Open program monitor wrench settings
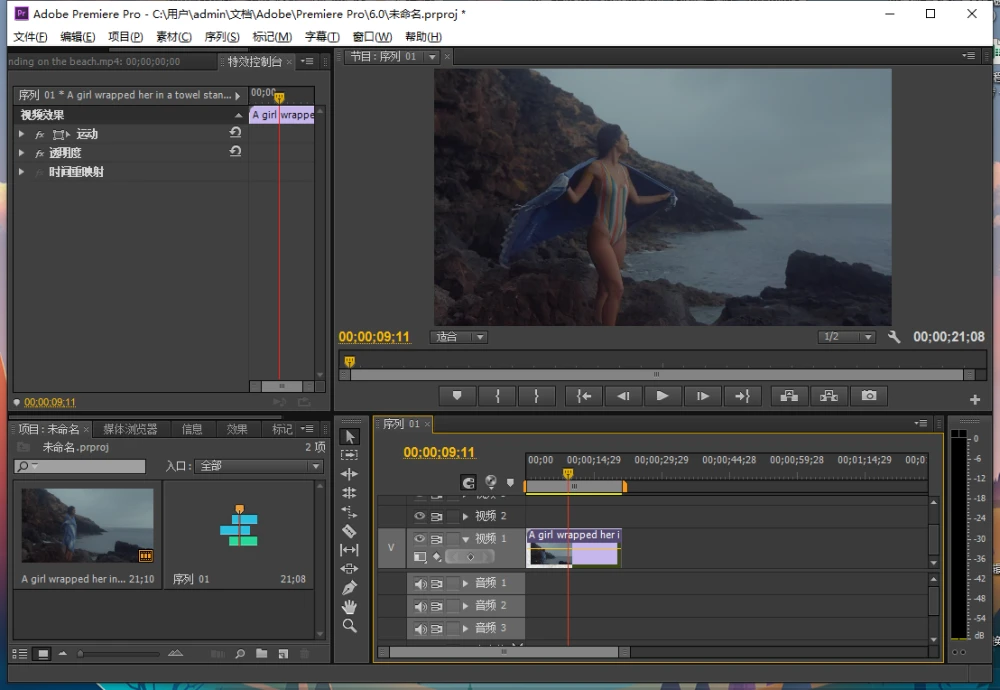The height and width of the screenshot is (690, 1000). coord(894,337)
